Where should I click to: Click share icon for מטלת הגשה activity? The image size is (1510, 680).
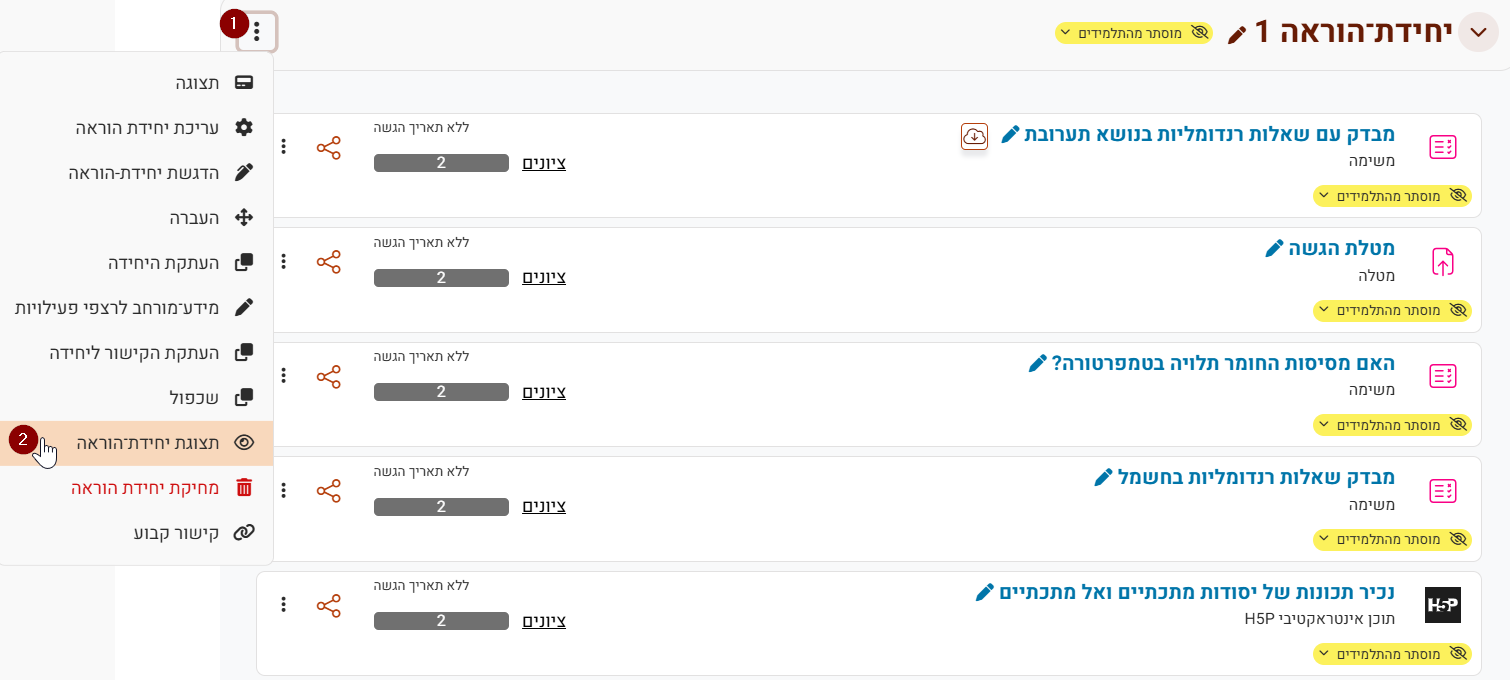click(x=328, y=262)
